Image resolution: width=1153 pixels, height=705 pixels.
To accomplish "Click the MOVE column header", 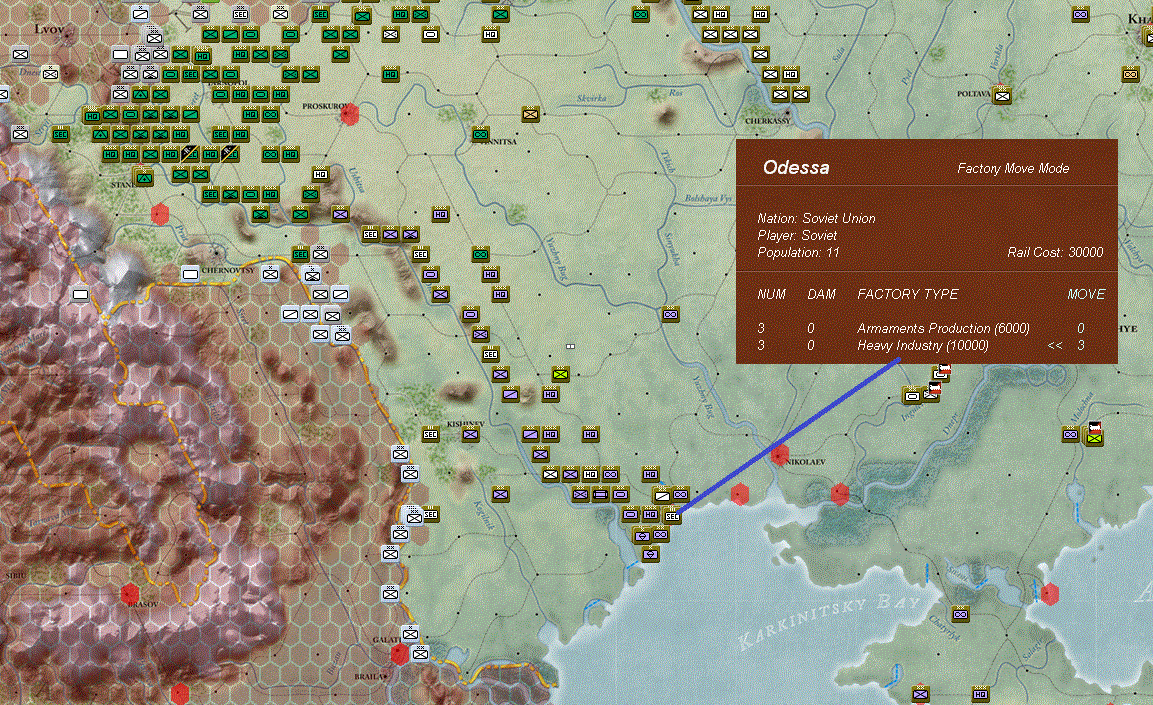I will point(1086,294).
